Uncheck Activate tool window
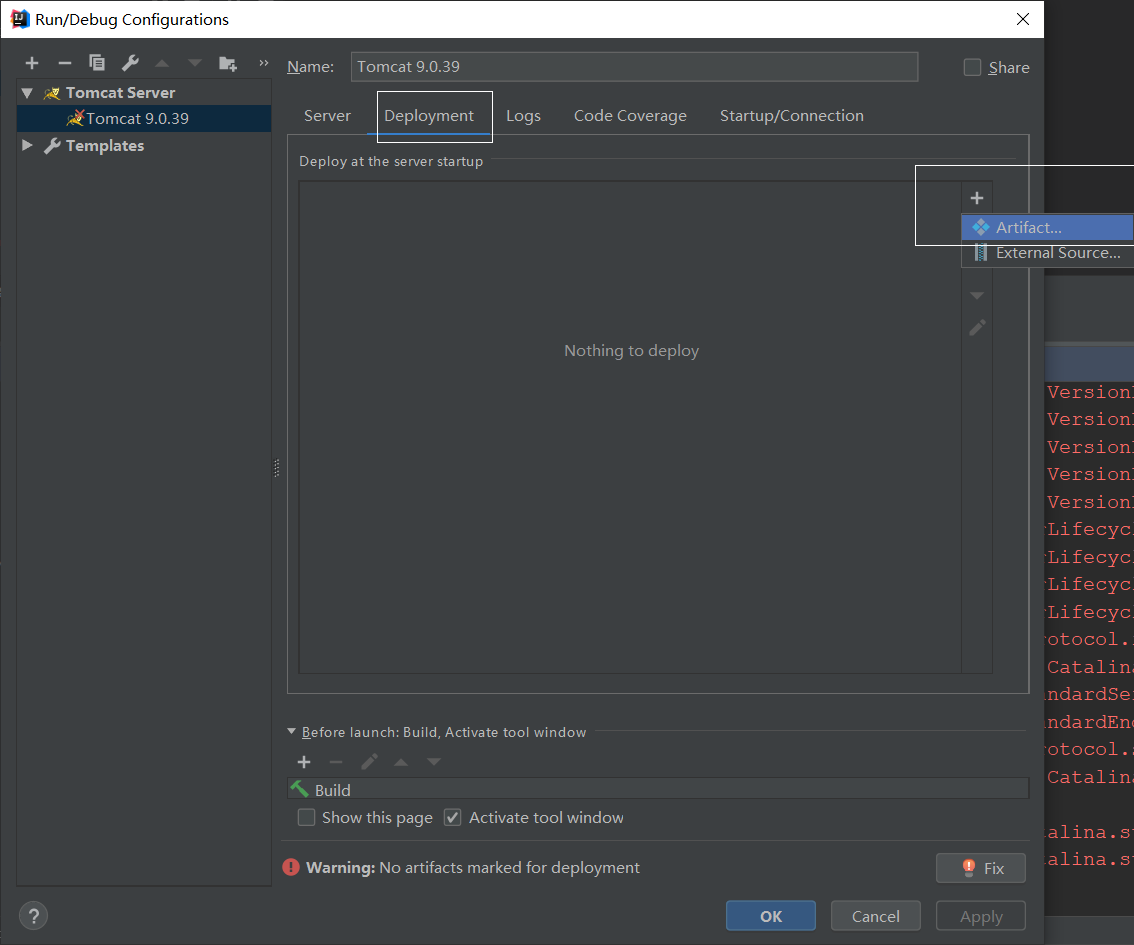Image resolution: width=1134 pixels, height=945 pixels. pyautogui.click(x=453, y=817)
